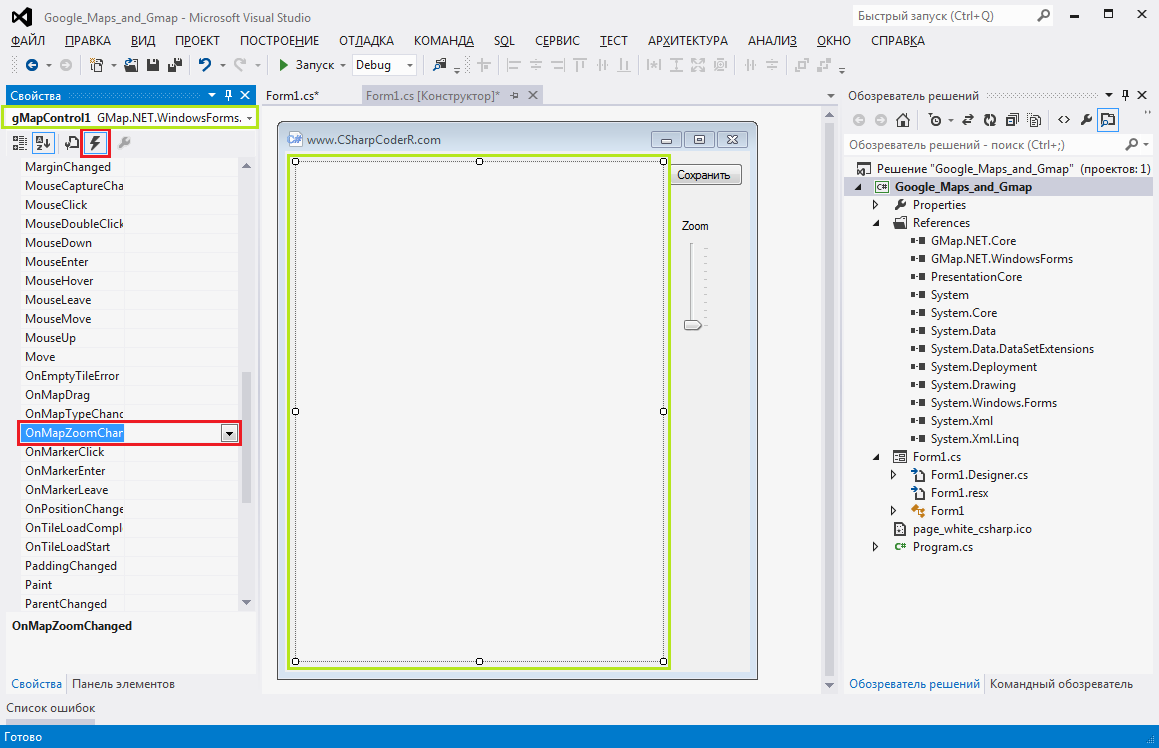Toggle Show All Files in Solution Explorer
The width and height of the screenshot is (1159, 748).
click(1034, 119)
